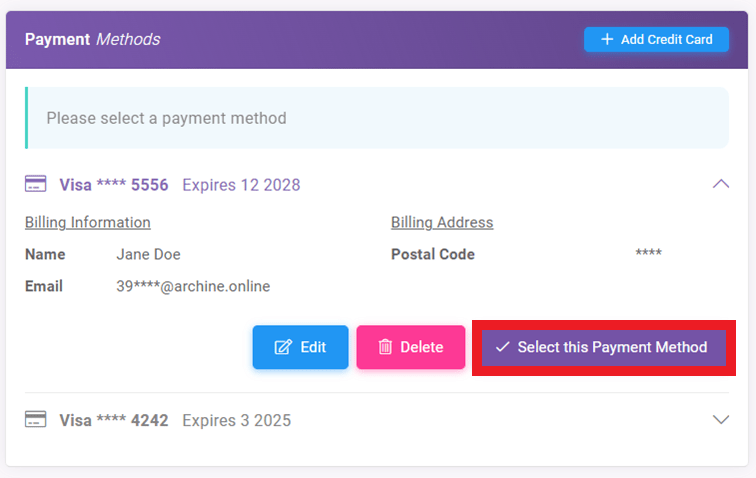Click the credit card icon for Visa 5556
The image size is (756, 478).
(x=36, y=184)
